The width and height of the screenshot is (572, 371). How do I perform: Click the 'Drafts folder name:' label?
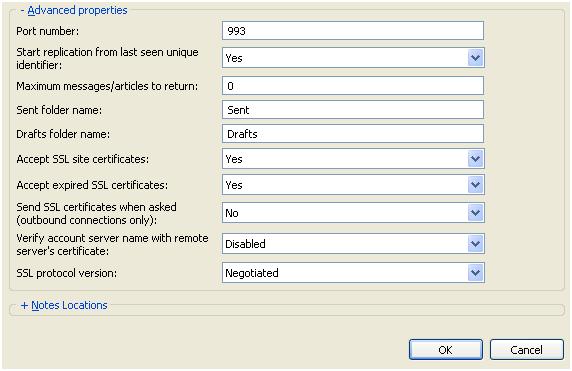pyautogui.click(x=63, y=134)
